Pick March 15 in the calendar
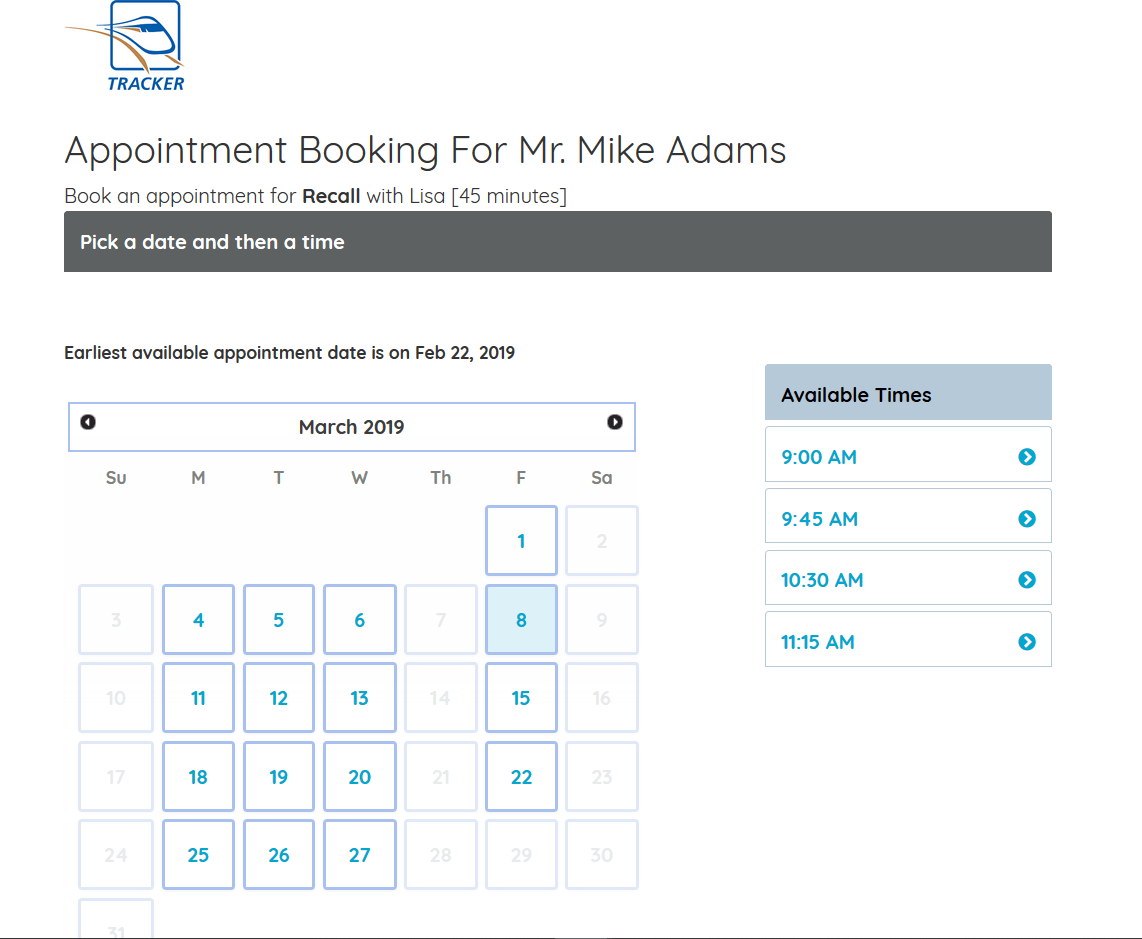Viewport: 1142px width, 939px height. (x=521, y=698)
